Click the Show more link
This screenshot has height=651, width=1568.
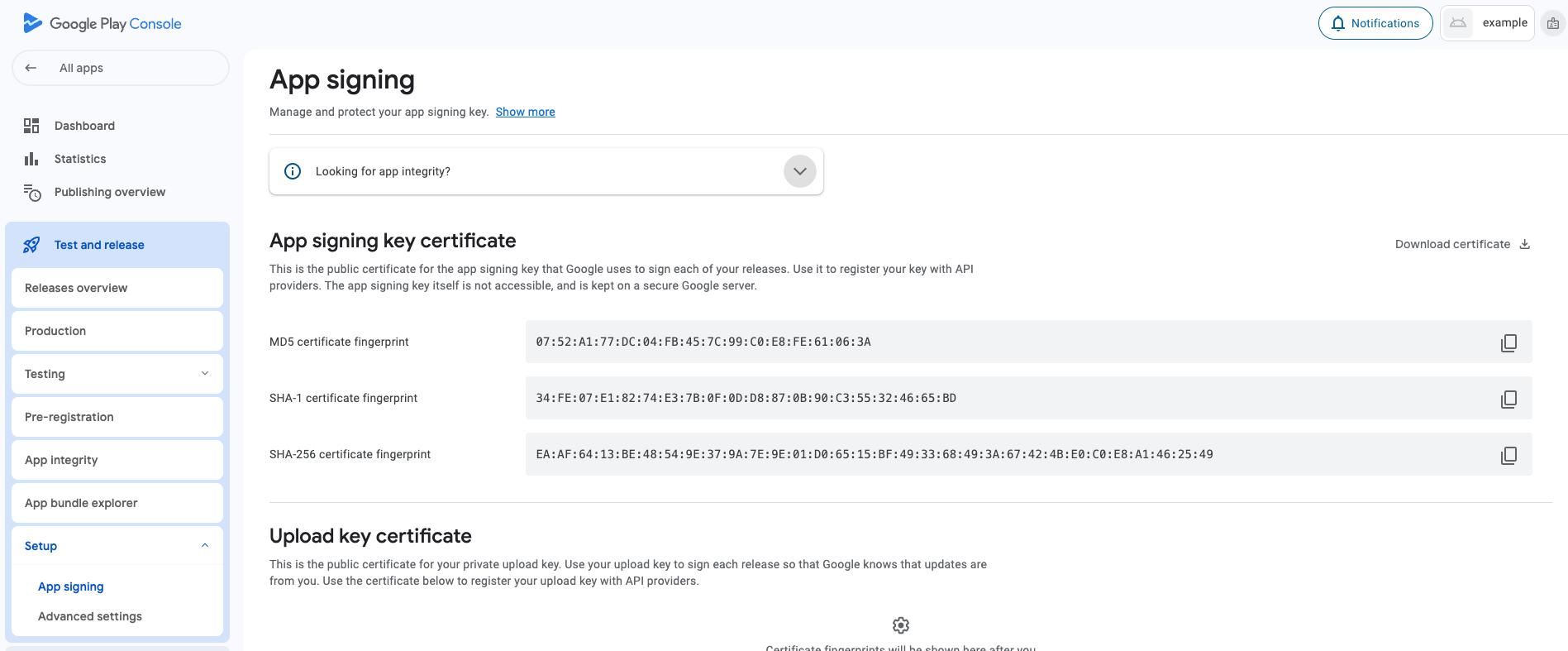[x=525, y=112]
